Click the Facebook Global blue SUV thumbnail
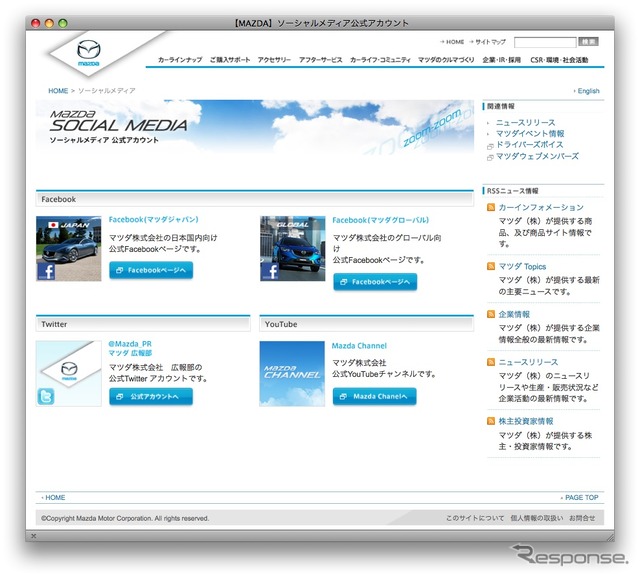Image resolution: width=640 pixels, height=577 pixels. 293,249
